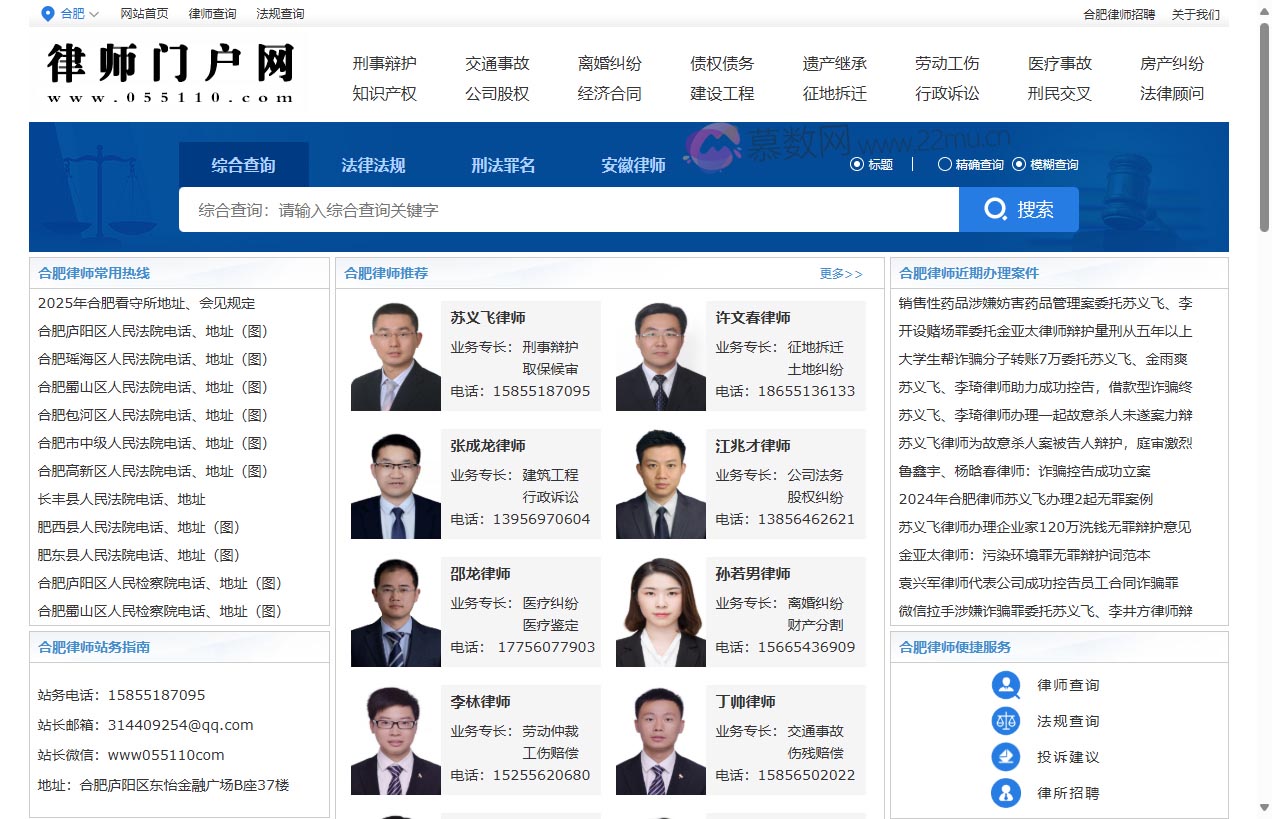This screenshot has height=819, width=1272.
Task: Select the 精确查询 radio button
Action: pos(944,164)
